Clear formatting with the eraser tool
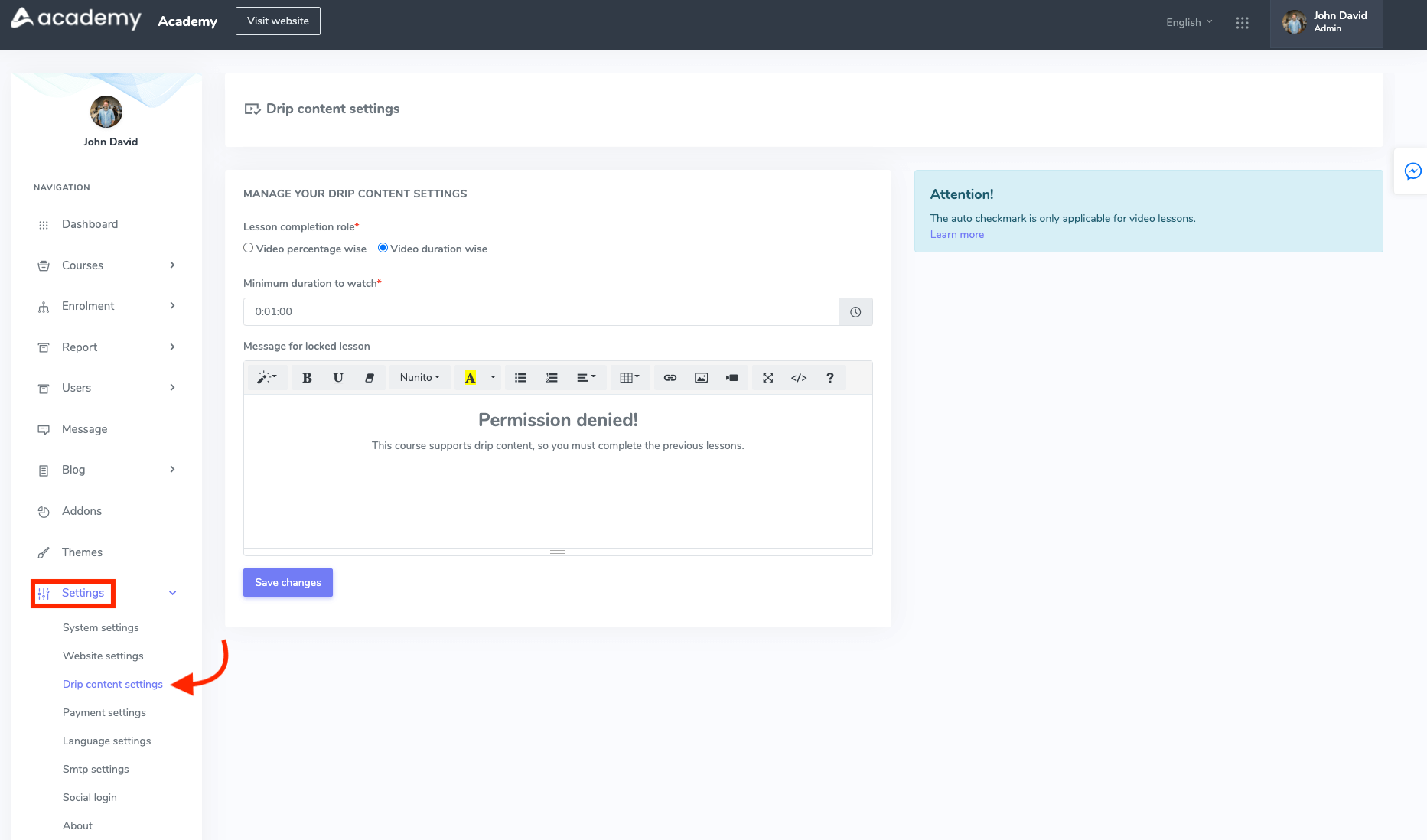Screen dimensions: 1427x840 point(370,377)
